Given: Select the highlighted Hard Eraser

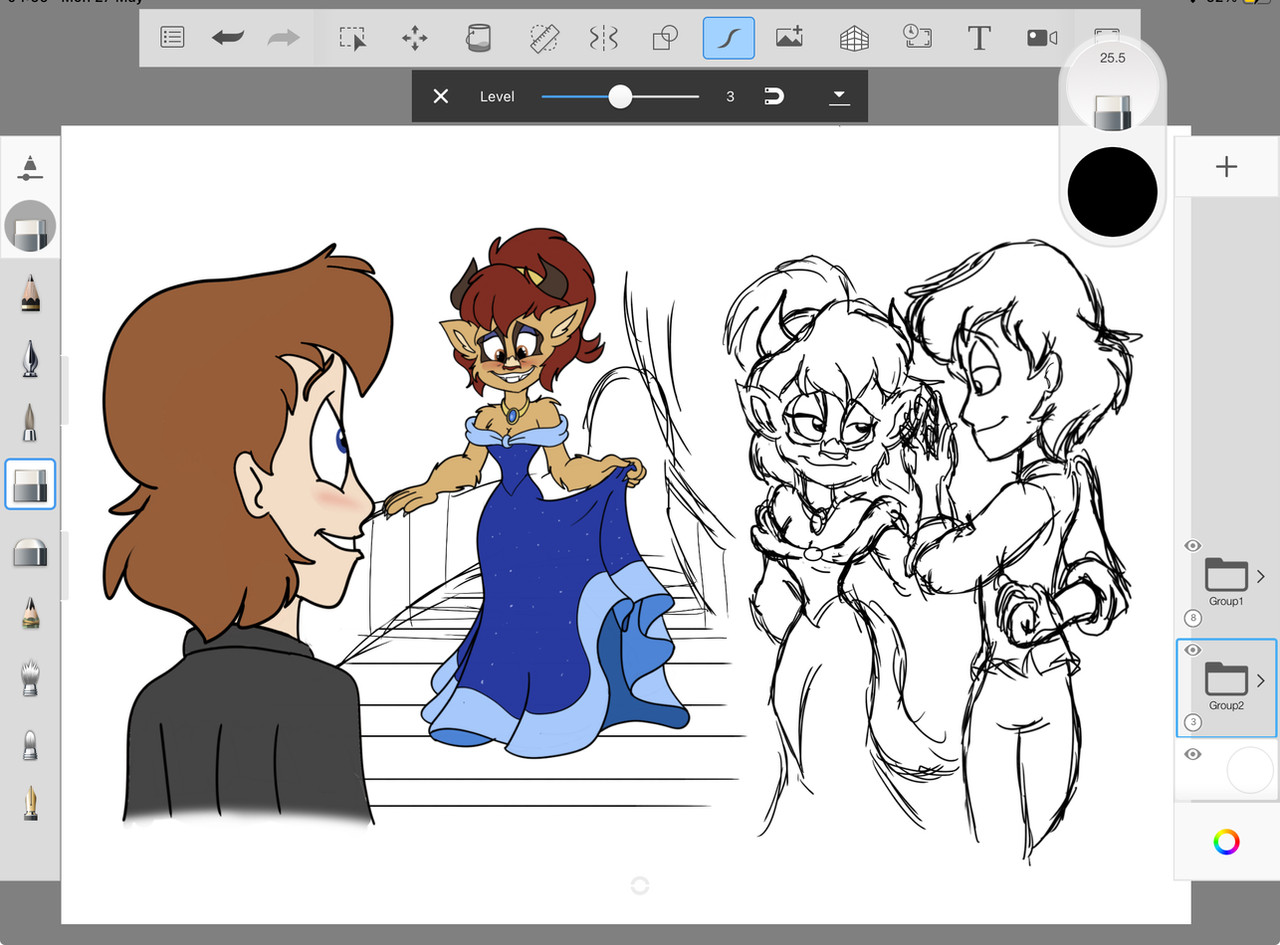Looking at the screenshot, I should 30,484.
